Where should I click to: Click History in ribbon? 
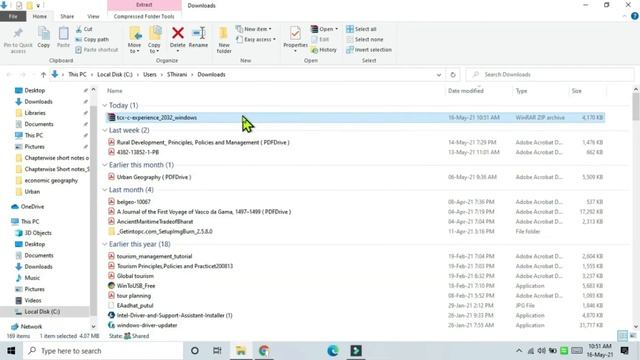pos(324,49)
